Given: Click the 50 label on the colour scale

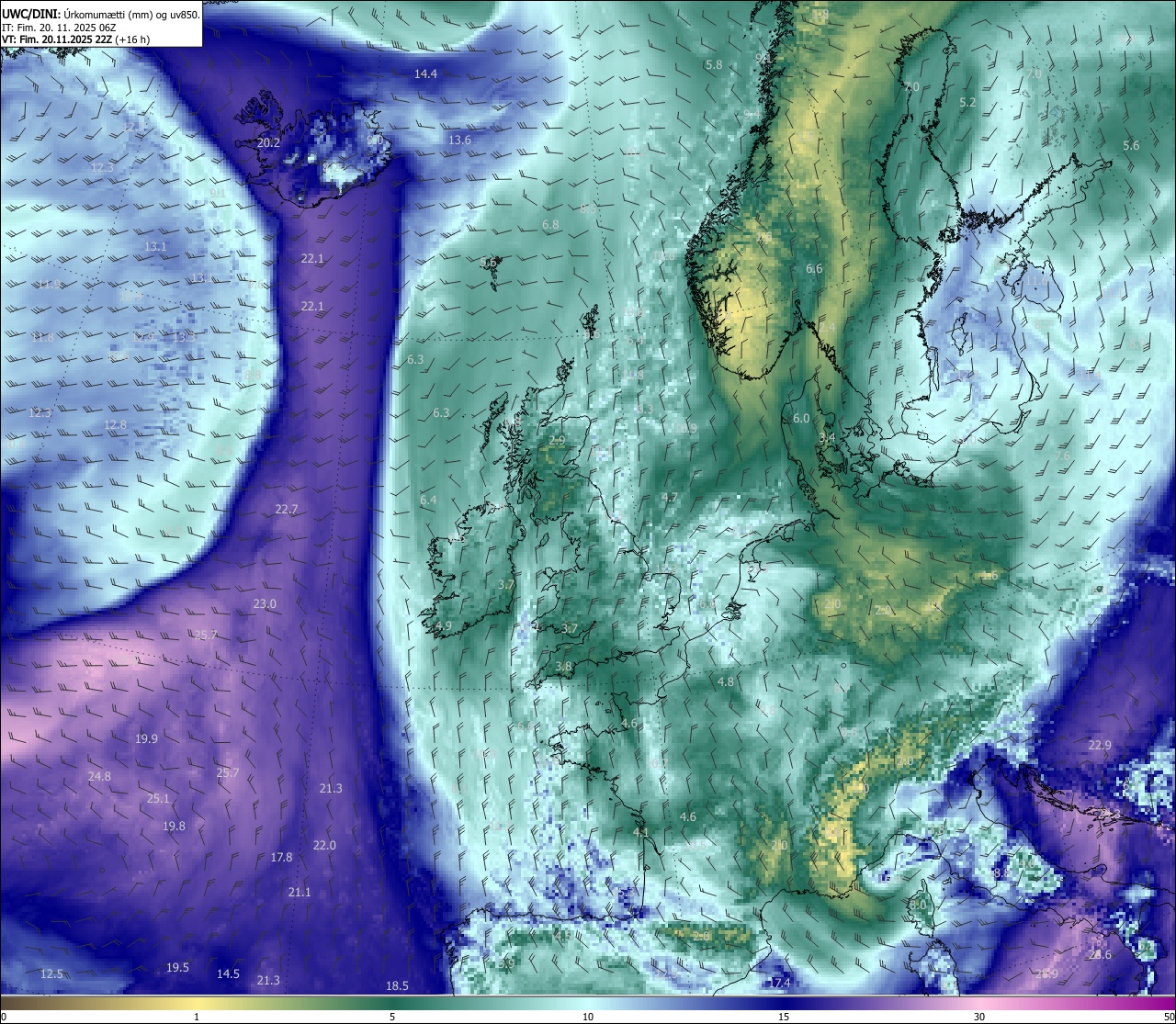Looking at the screenshot, I should tap(1169, 1017).
